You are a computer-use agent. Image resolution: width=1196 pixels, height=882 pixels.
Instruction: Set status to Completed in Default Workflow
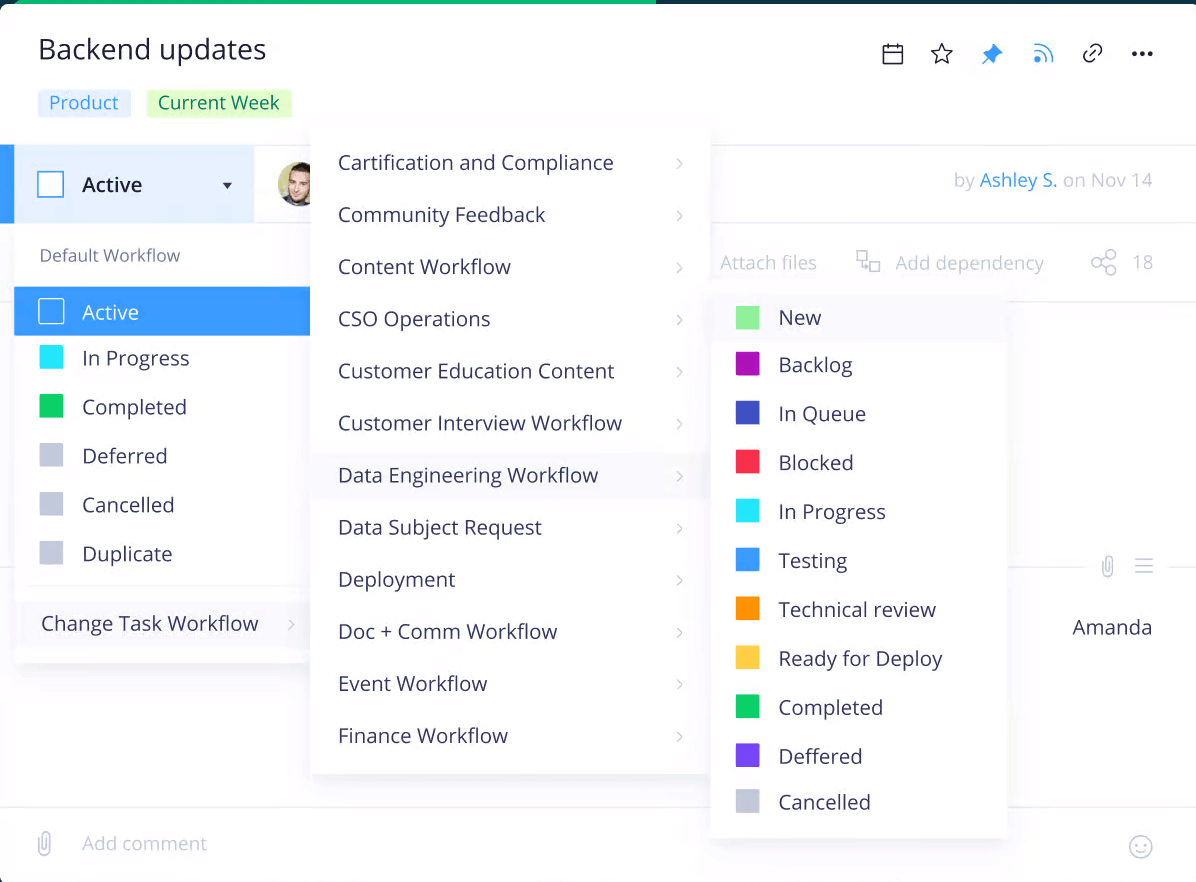tap(162, 407)
